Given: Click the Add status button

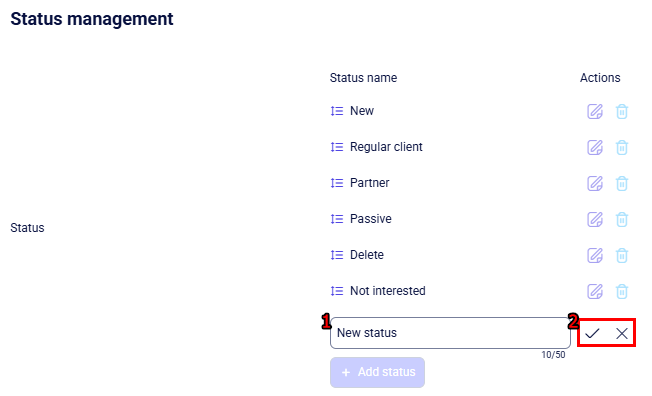Looking at the screenshot, I should point(378,372).
